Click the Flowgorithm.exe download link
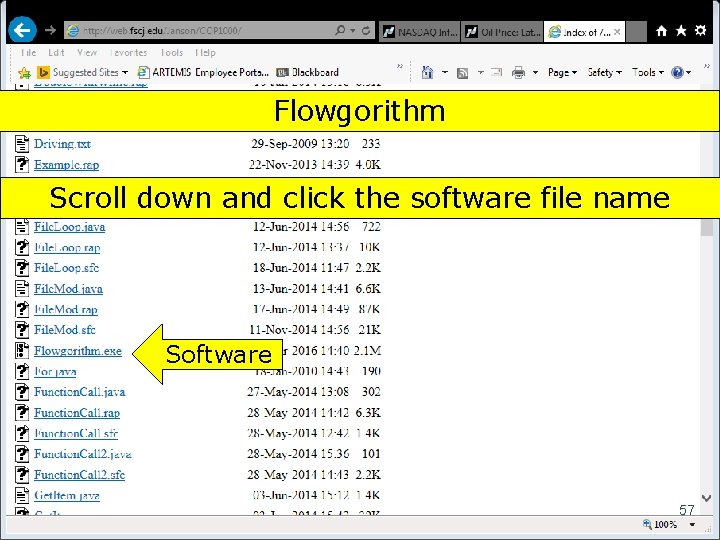Viewport: 720px width, 540px height. [x=78, y=351]
